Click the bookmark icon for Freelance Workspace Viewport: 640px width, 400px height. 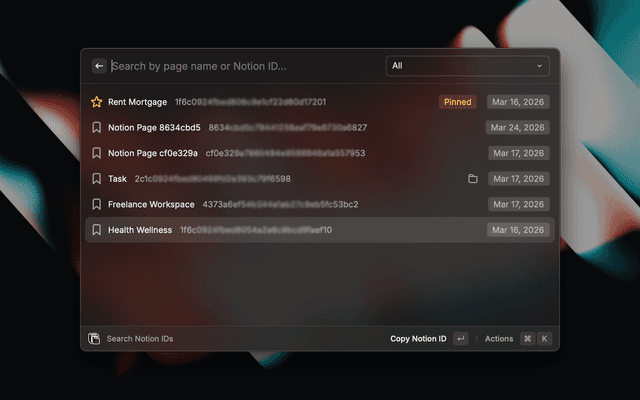(97, 204)
